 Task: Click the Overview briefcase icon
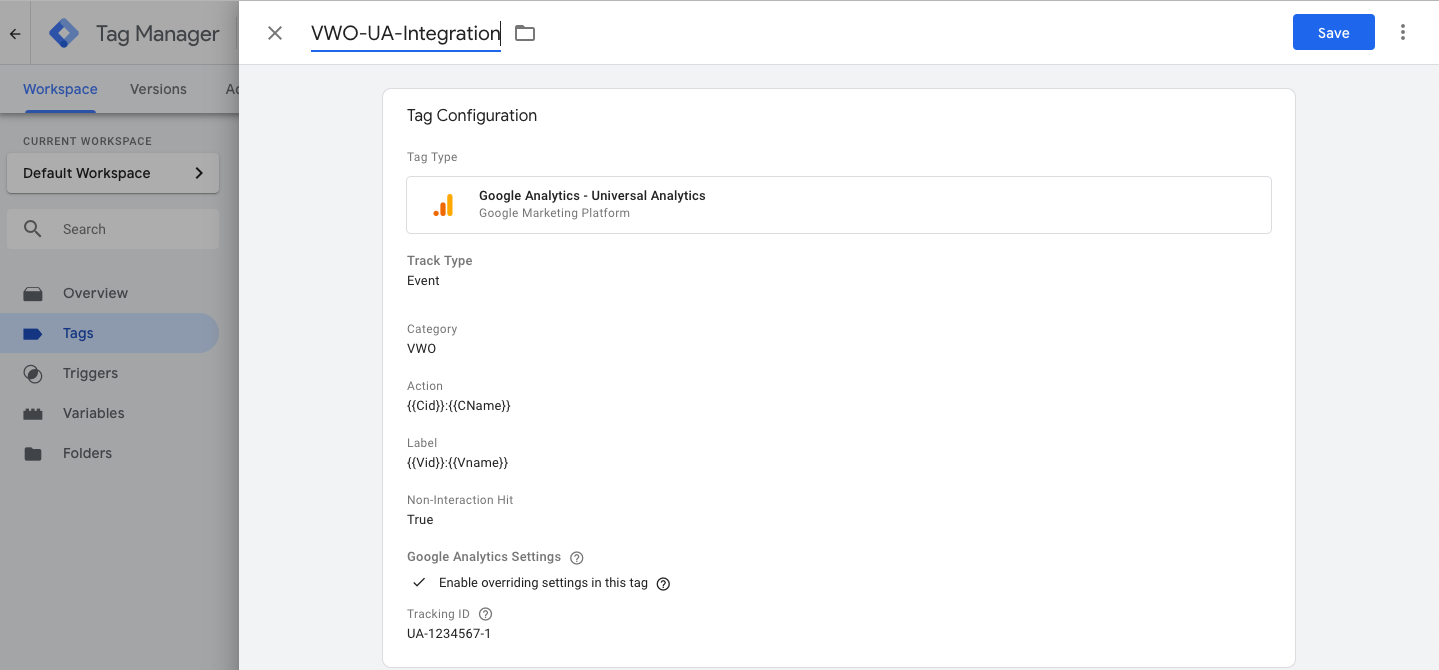33,293
